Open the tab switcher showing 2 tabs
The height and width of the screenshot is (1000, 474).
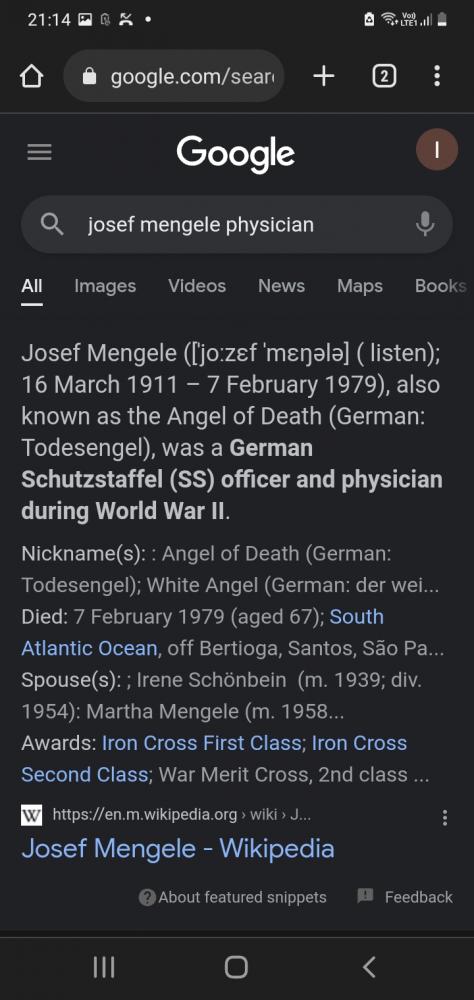[x=383, y=77]
